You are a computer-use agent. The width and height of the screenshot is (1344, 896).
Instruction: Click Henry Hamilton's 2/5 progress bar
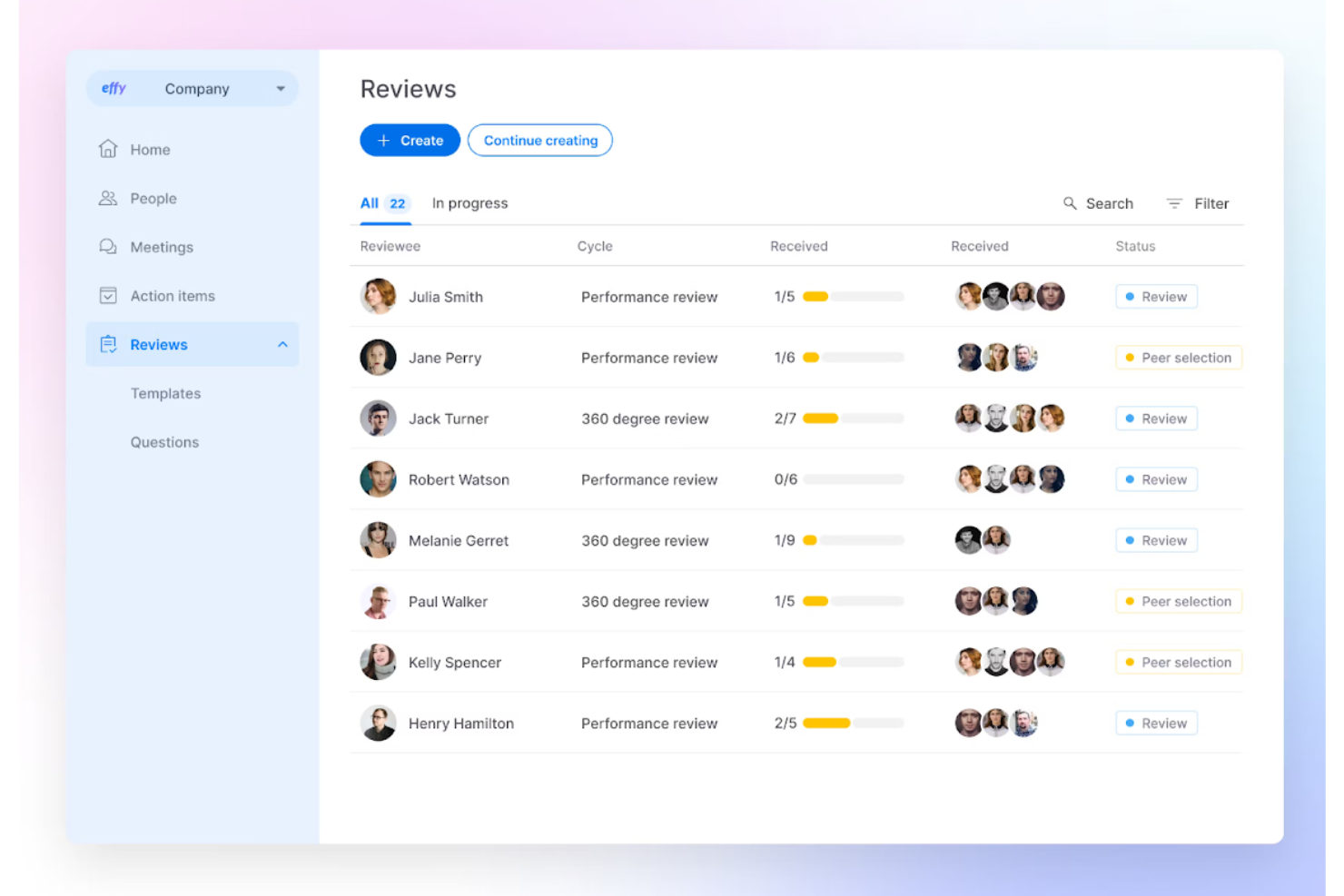(853, 724)
